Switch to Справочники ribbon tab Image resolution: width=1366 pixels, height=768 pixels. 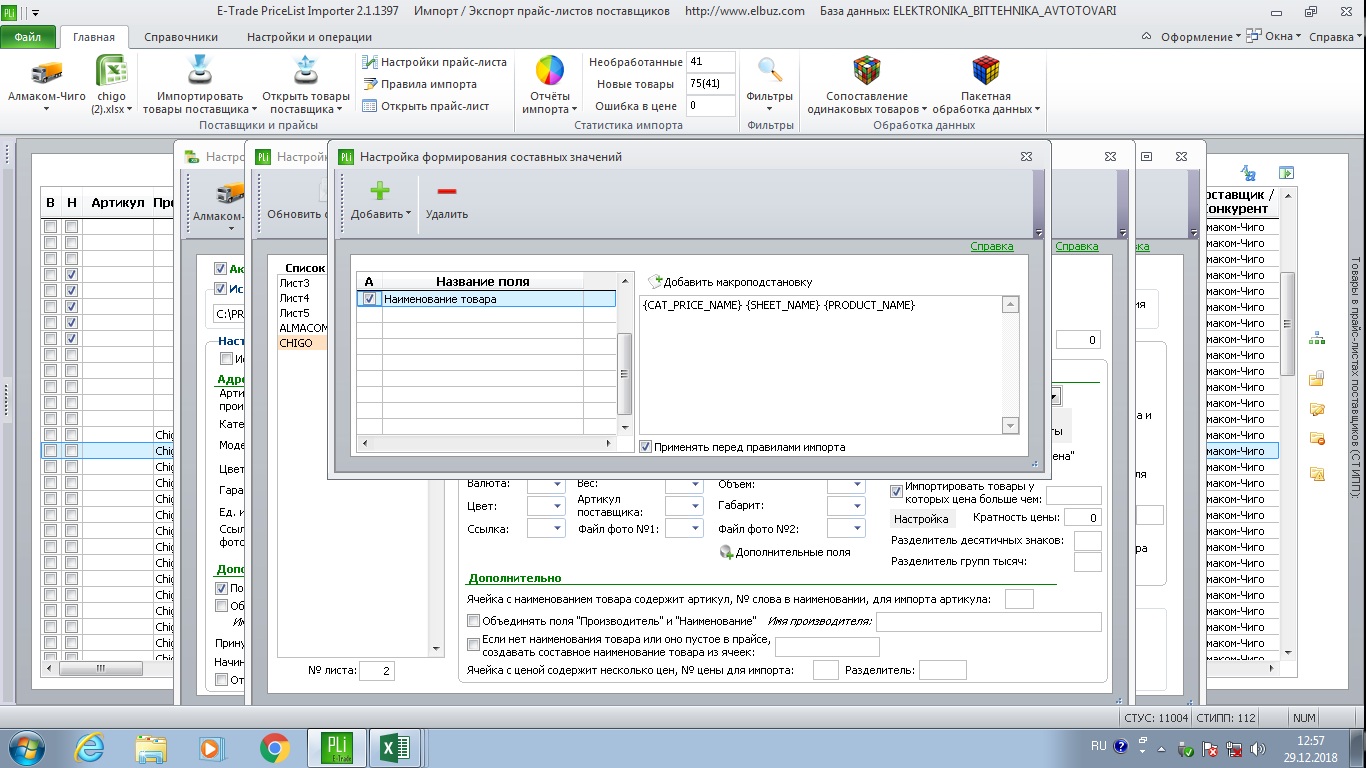181,37
